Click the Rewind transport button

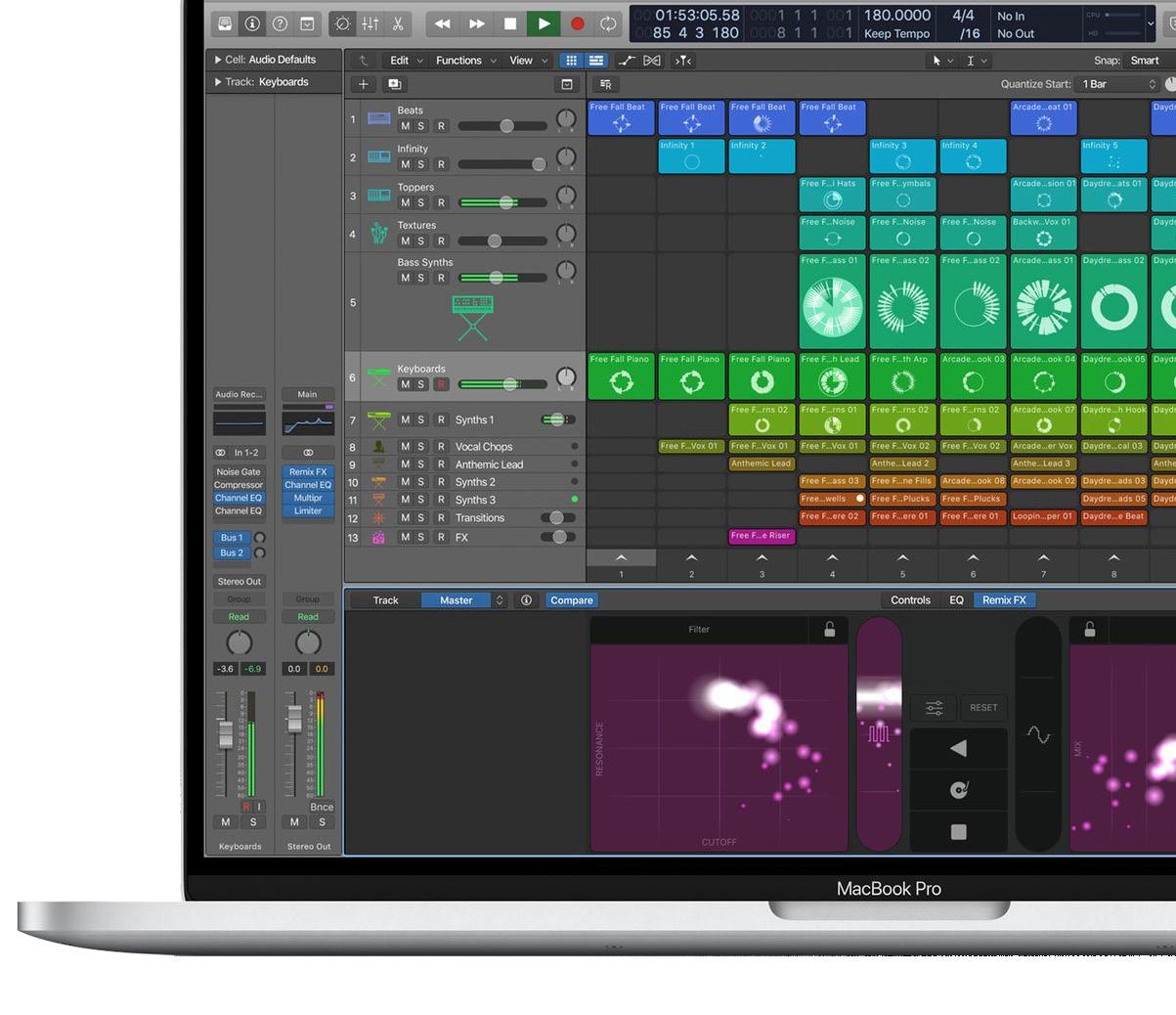443,23
